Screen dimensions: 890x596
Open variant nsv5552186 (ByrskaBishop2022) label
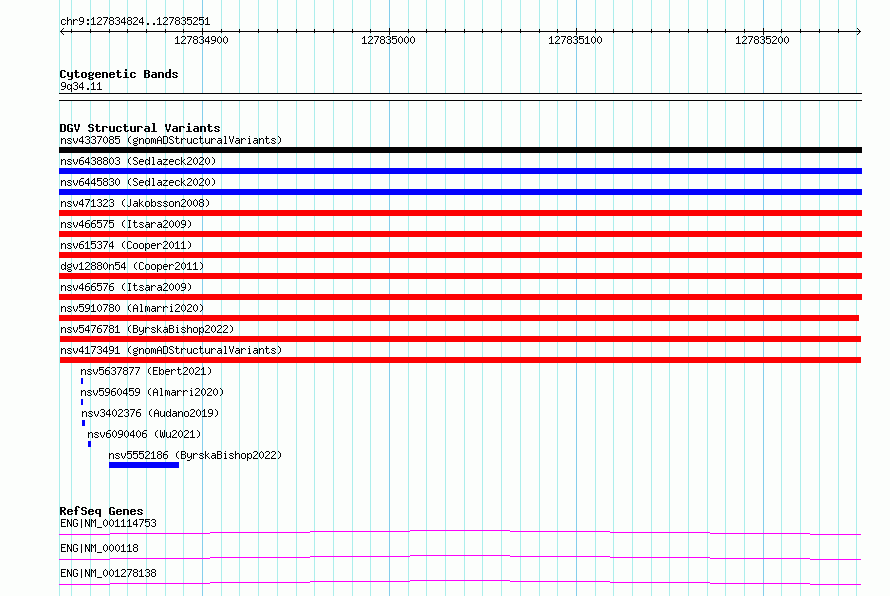click(x=195, y=455)
